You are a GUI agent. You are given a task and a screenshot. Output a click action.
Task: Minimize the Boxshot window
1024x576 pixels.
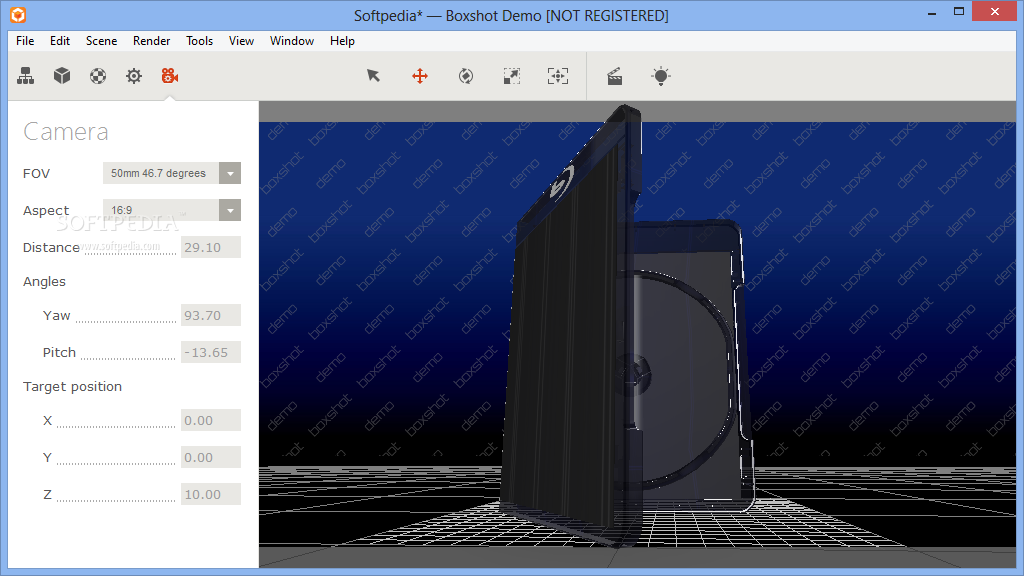click(x=932, y=13)
